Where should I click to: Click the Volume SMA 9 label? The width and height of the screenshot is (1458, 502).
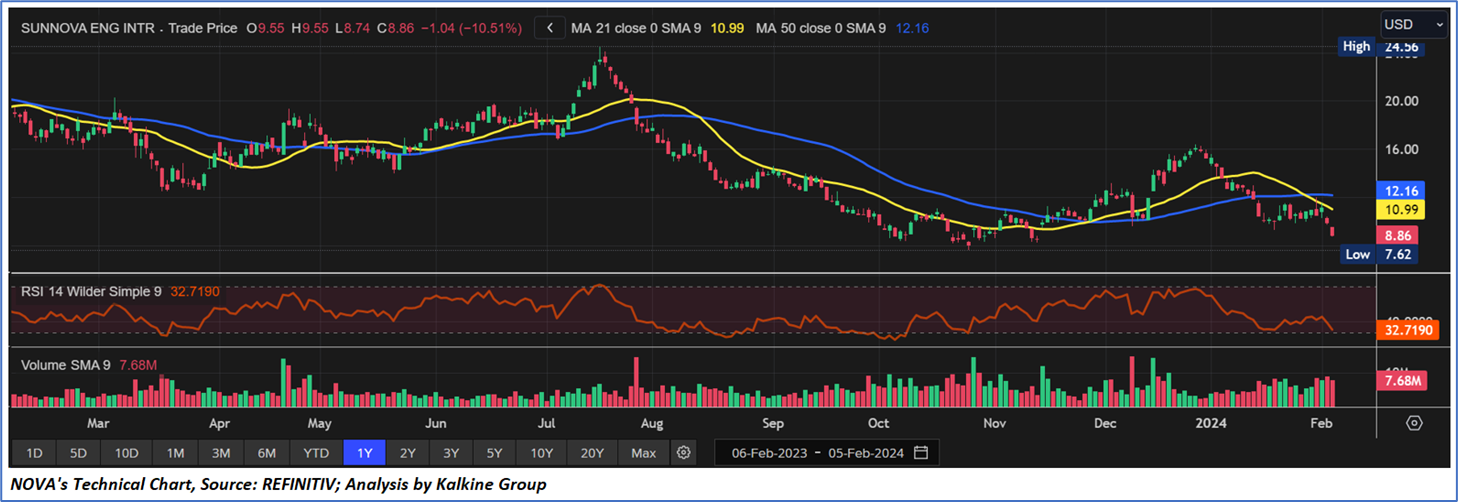coord(66,365)
